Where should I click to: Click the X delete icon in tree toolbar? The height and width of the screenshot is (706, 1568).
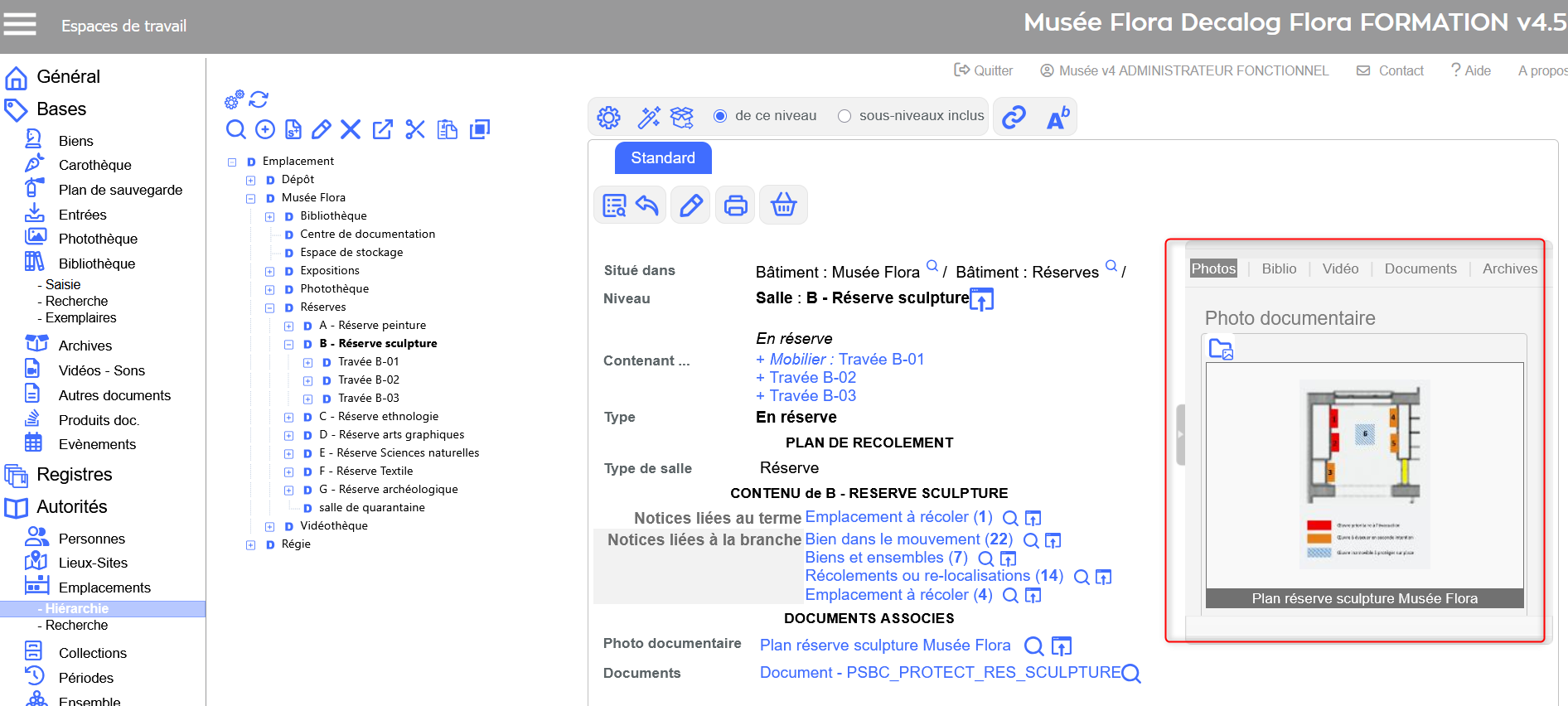pos(351,129)
